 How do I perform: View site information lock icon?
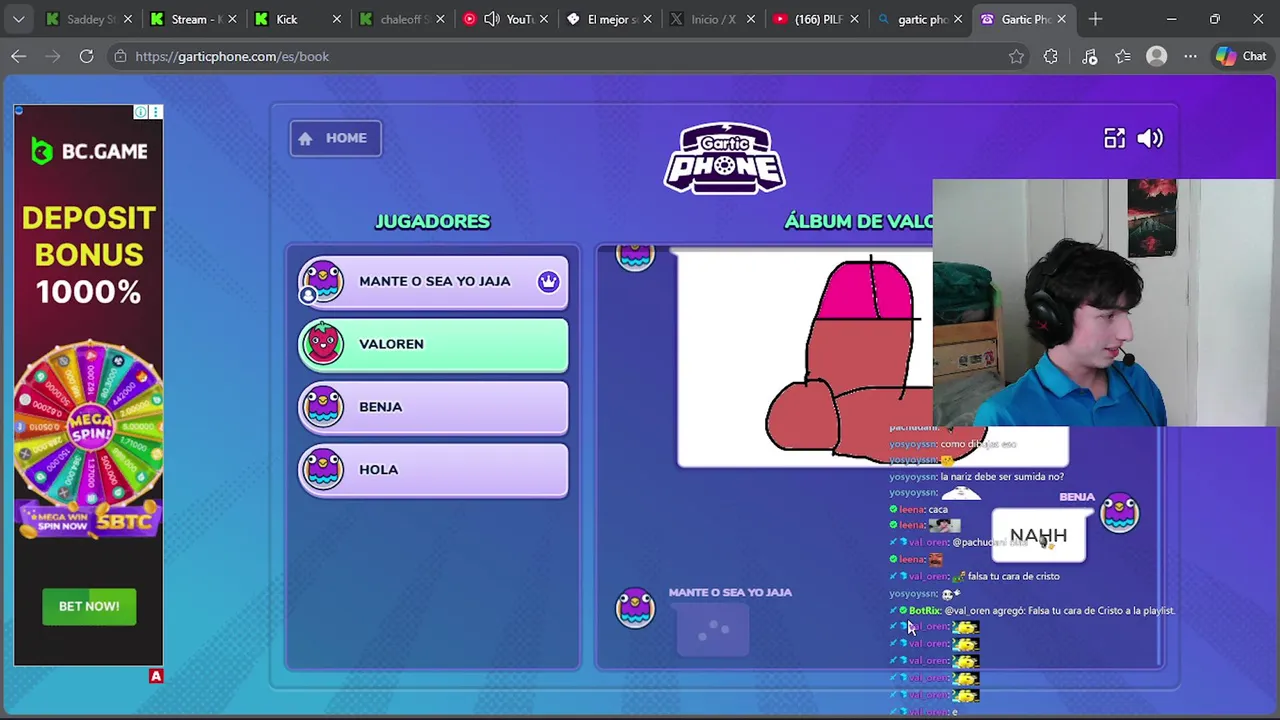pos(120,57)
